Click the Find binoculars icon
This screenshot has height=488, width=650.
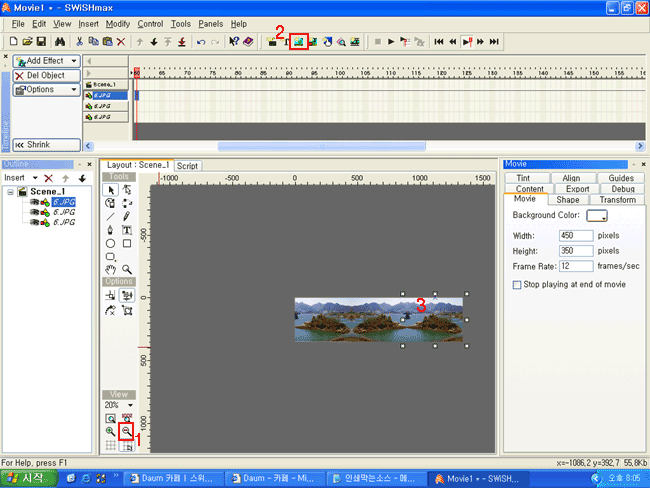60,41
